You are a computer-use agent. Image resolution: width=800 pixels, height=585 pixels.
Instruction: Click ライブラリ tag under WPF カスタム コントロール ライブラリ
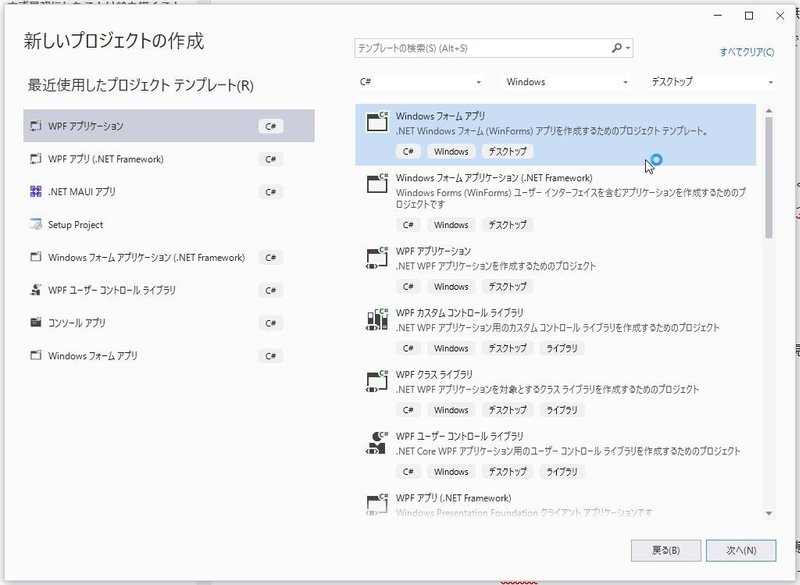coord(562,348)
